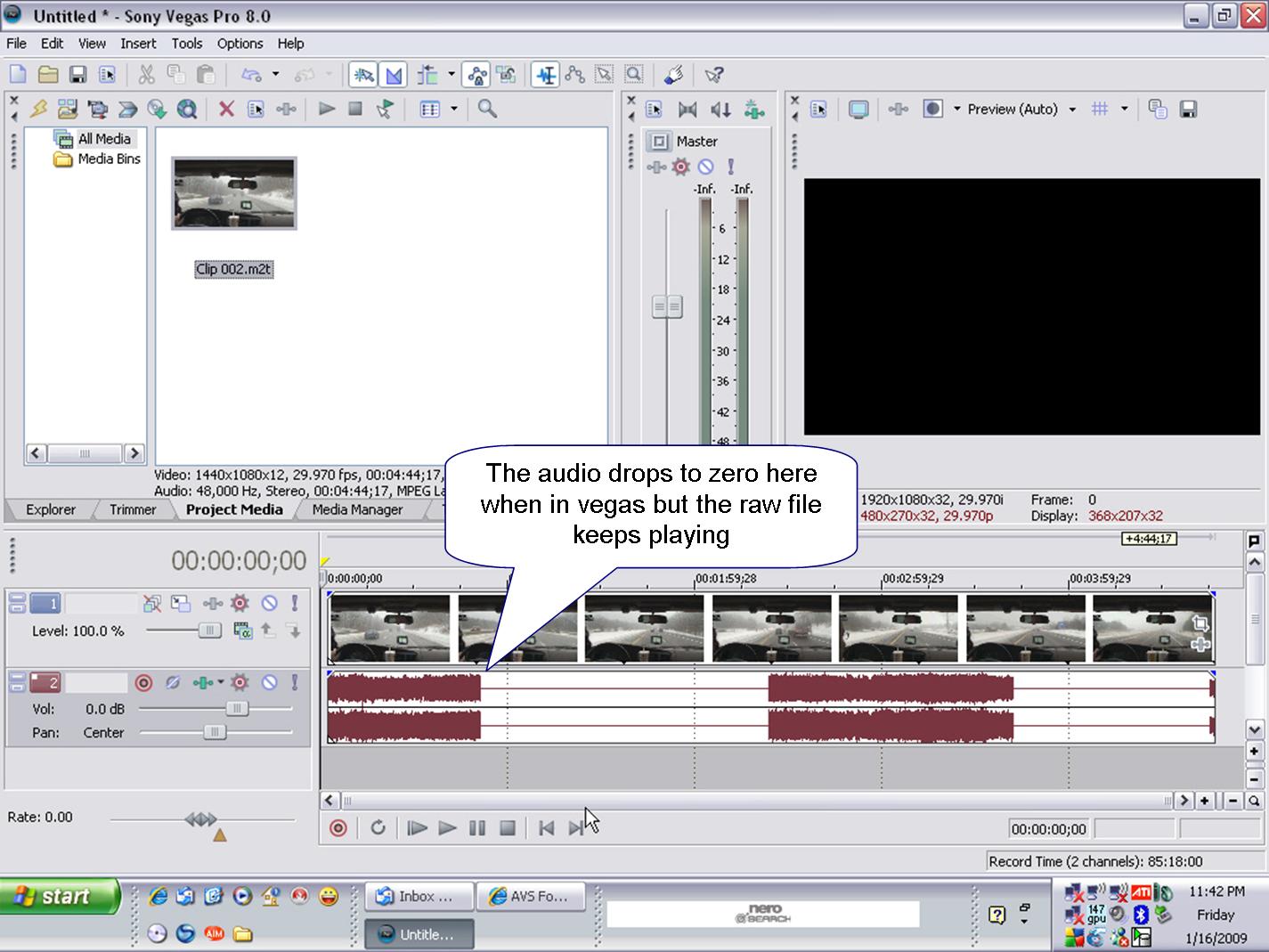This screenshot has width=1269, height=952.
Task: Click the What's This help icon
Action: pyautogui.click(x=713, y=75)
